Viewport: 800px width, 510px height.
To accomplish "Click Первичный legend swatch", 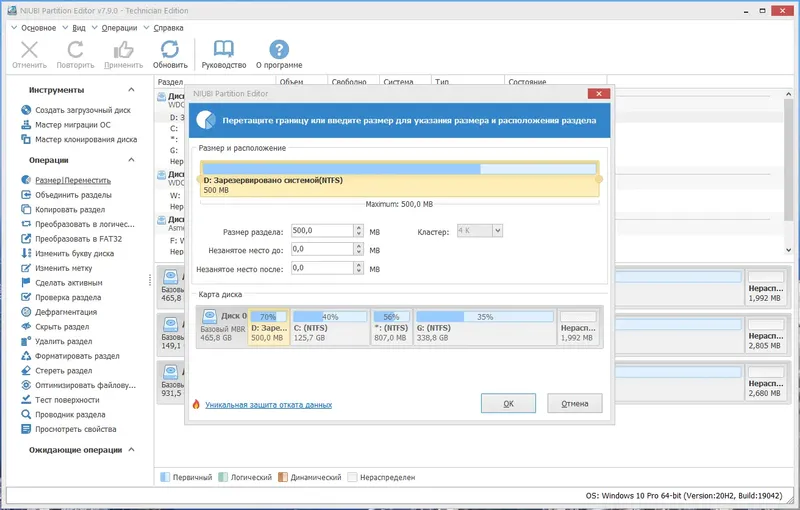I will tap(165, 477).
